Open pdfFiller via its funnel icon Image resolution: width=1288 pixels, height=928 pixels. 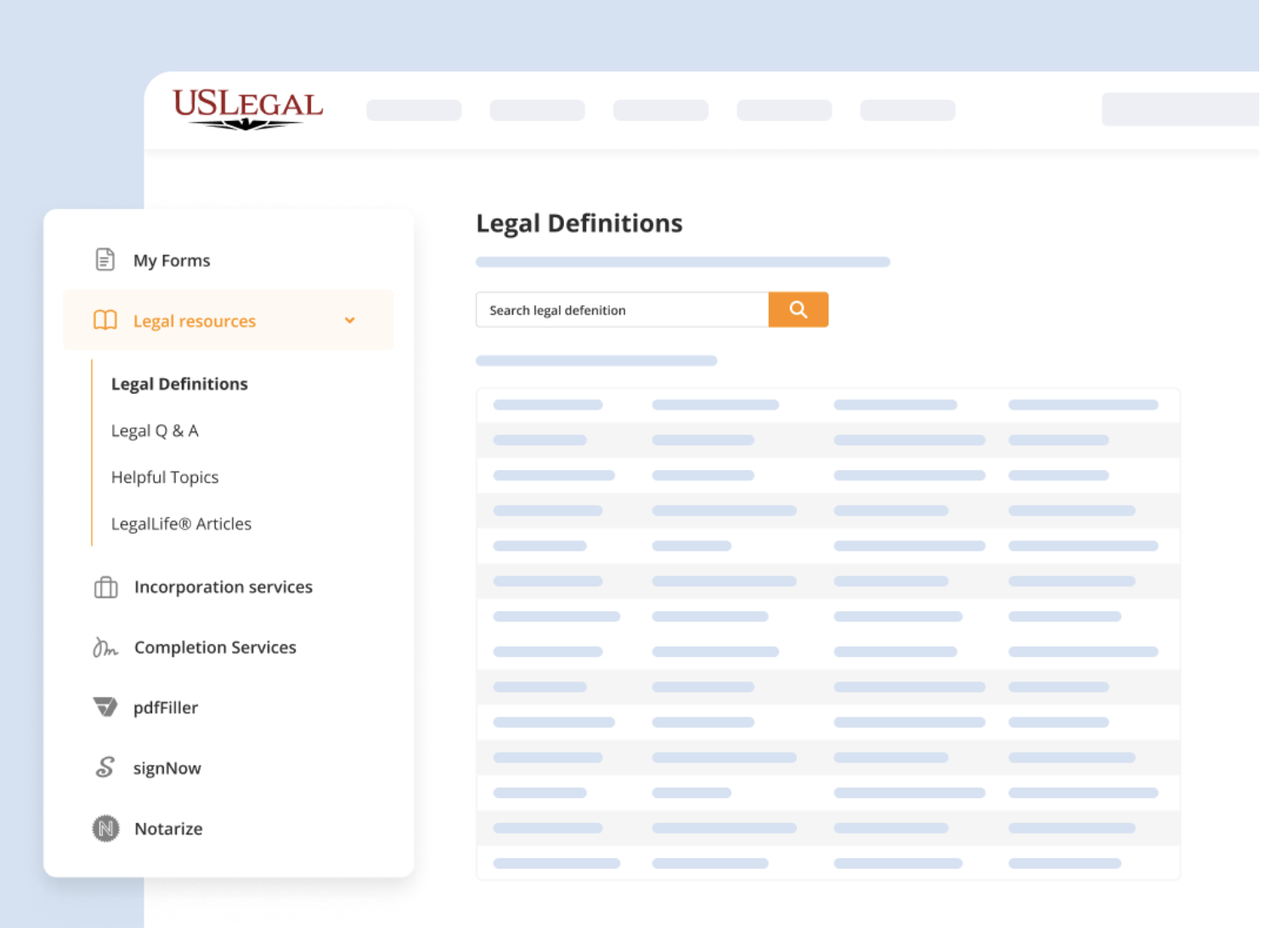(x=105, y=707)
